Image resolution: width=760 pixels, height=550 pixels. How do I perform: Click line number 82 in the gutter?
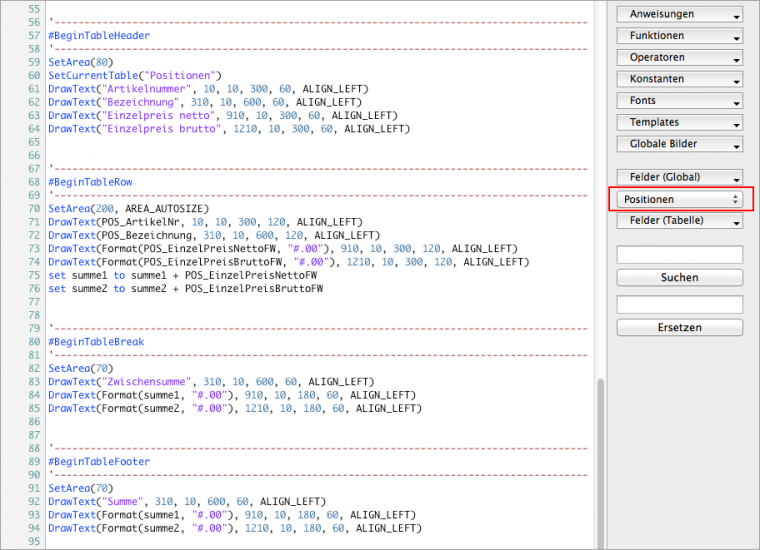point(34,368)
